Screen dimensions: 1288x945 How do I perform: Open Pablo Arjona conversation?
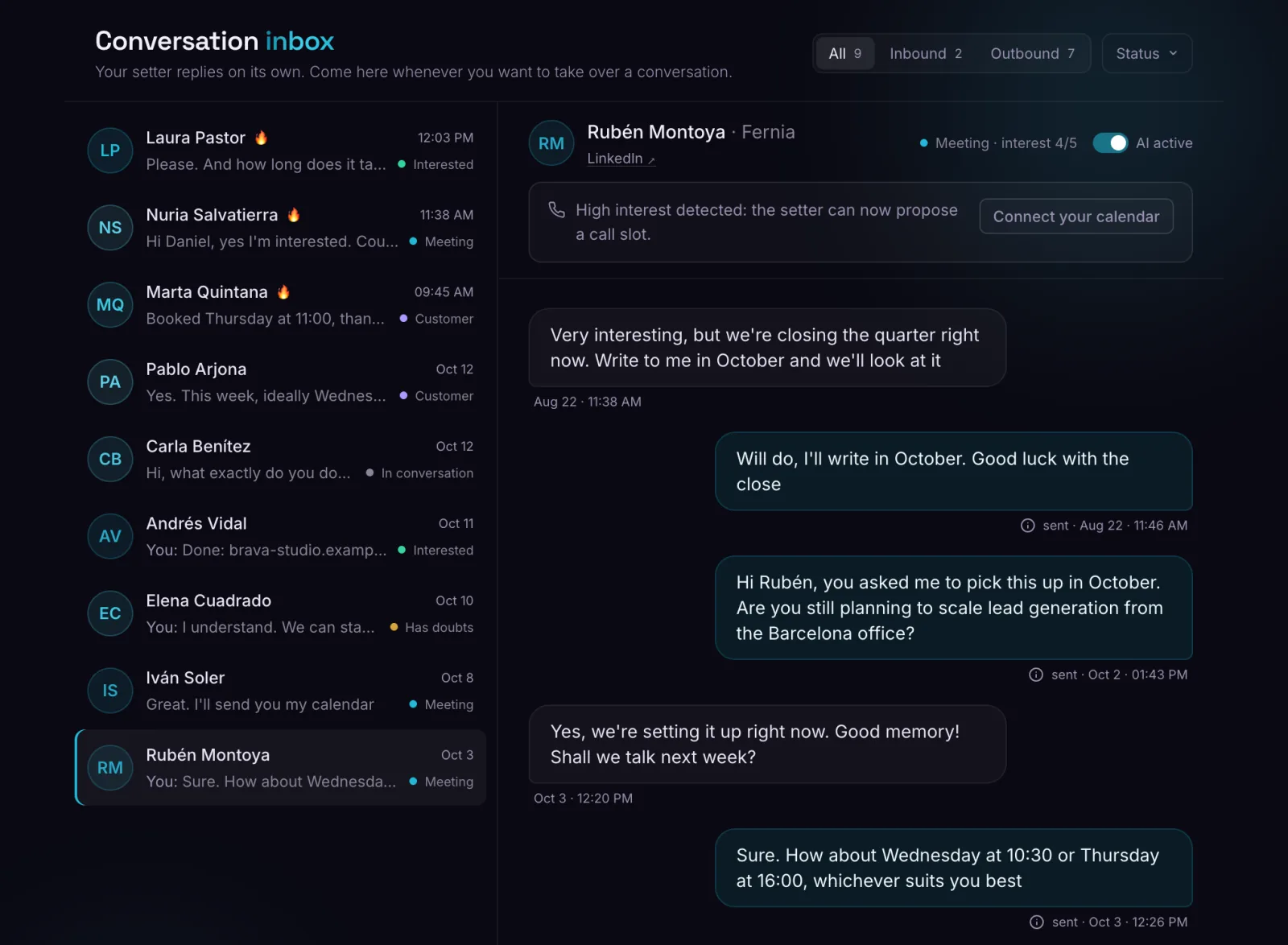pyautogui.click(x=280, y=382)
